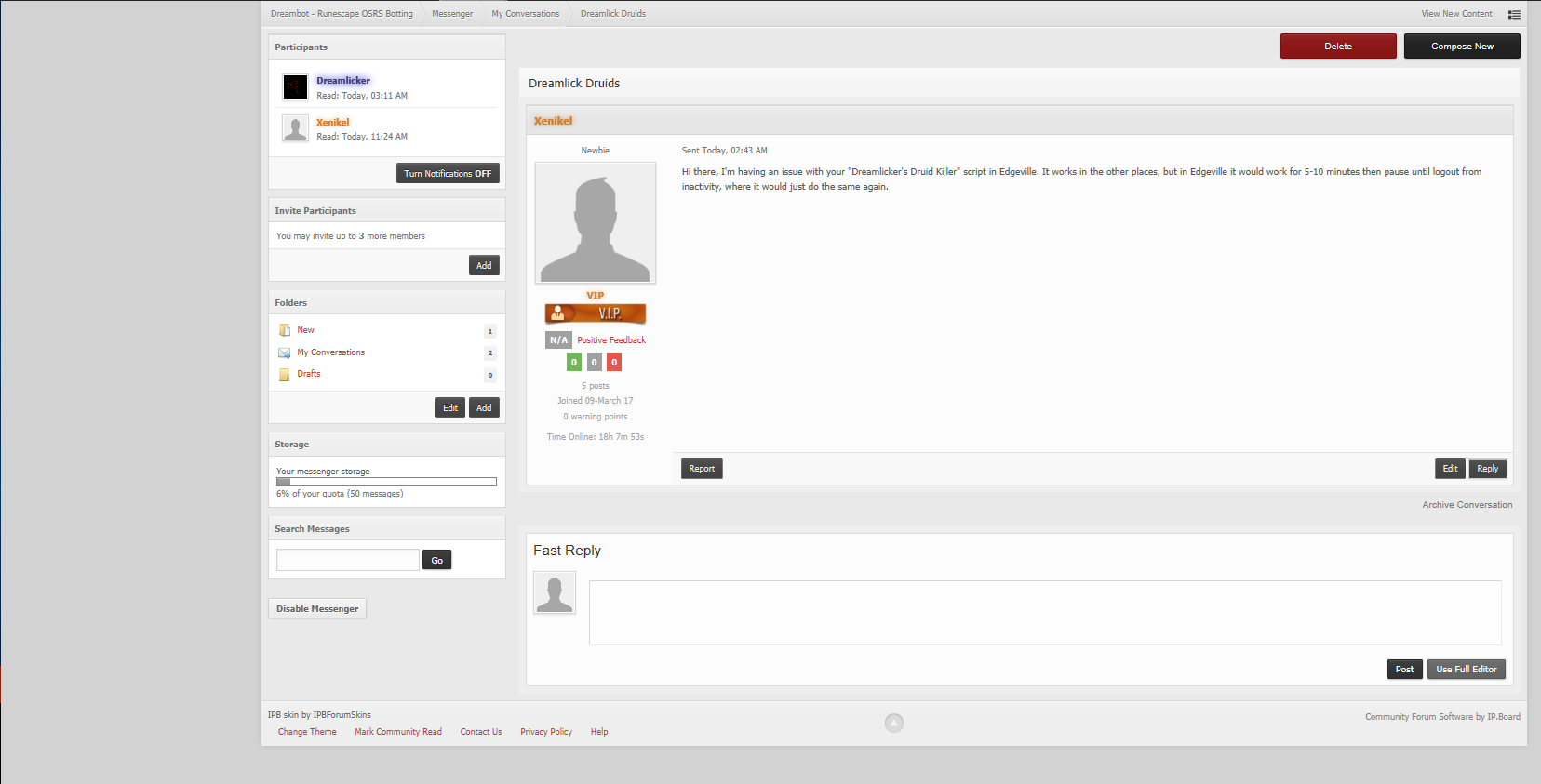Edit the message from Xenikel

pyautogui.click(x=1450, y=469)
